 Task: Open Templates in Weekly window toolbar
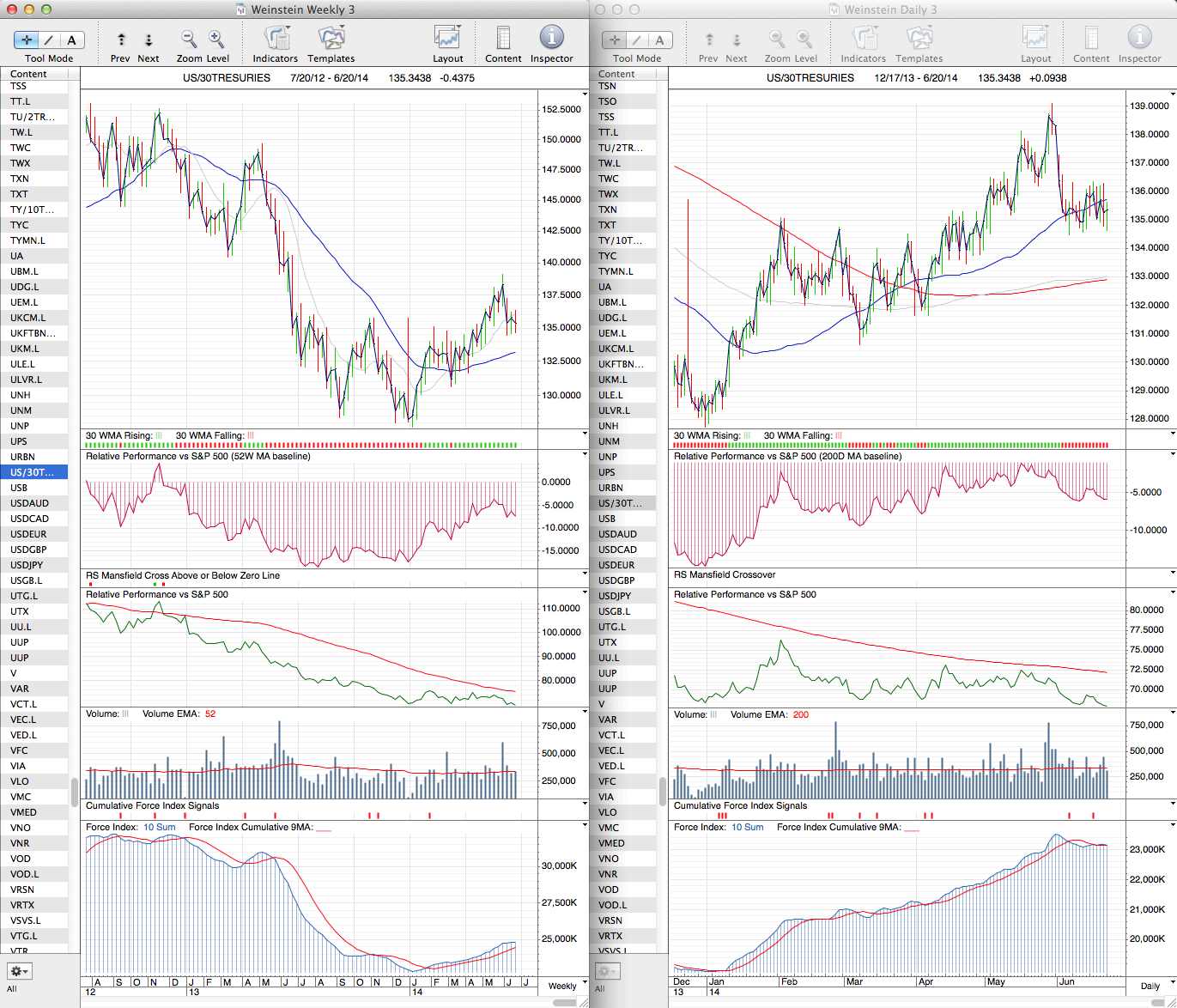point(331,39)
